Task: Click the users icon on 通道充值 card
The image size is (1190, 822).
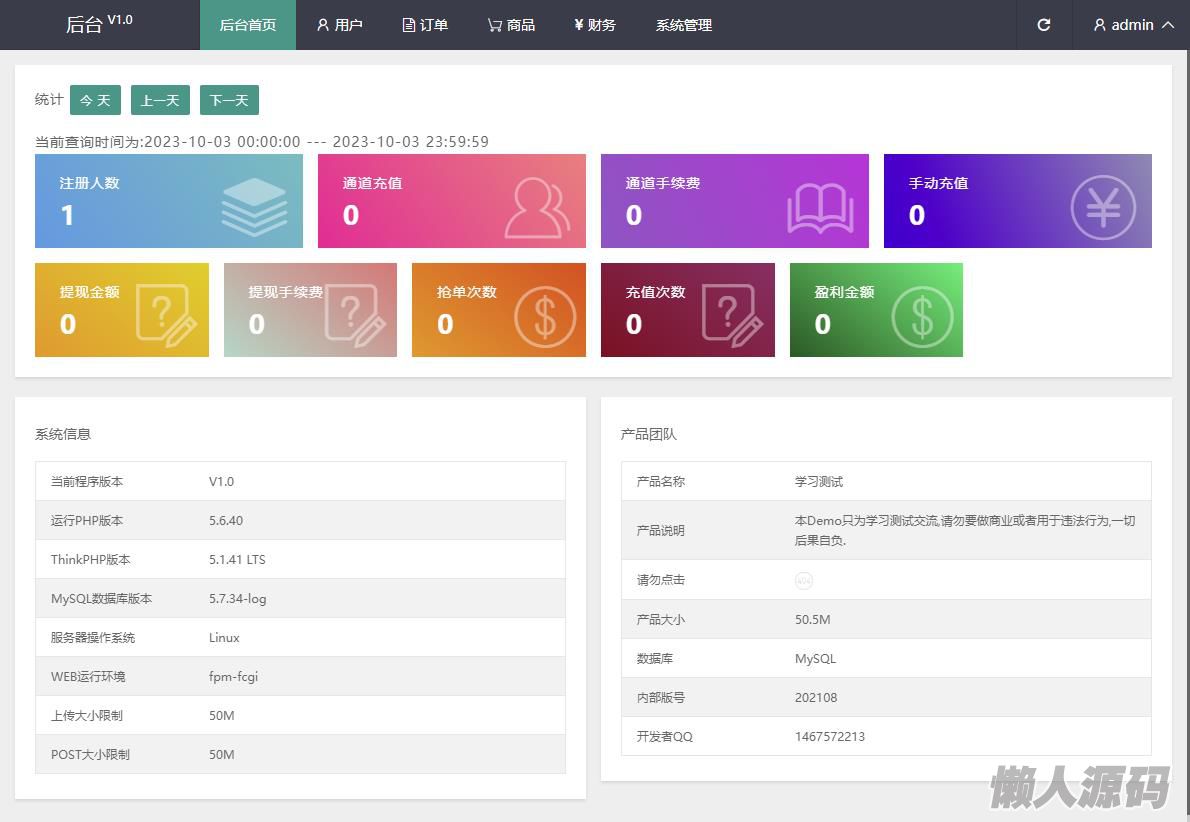Action: (x=537, y=207)
